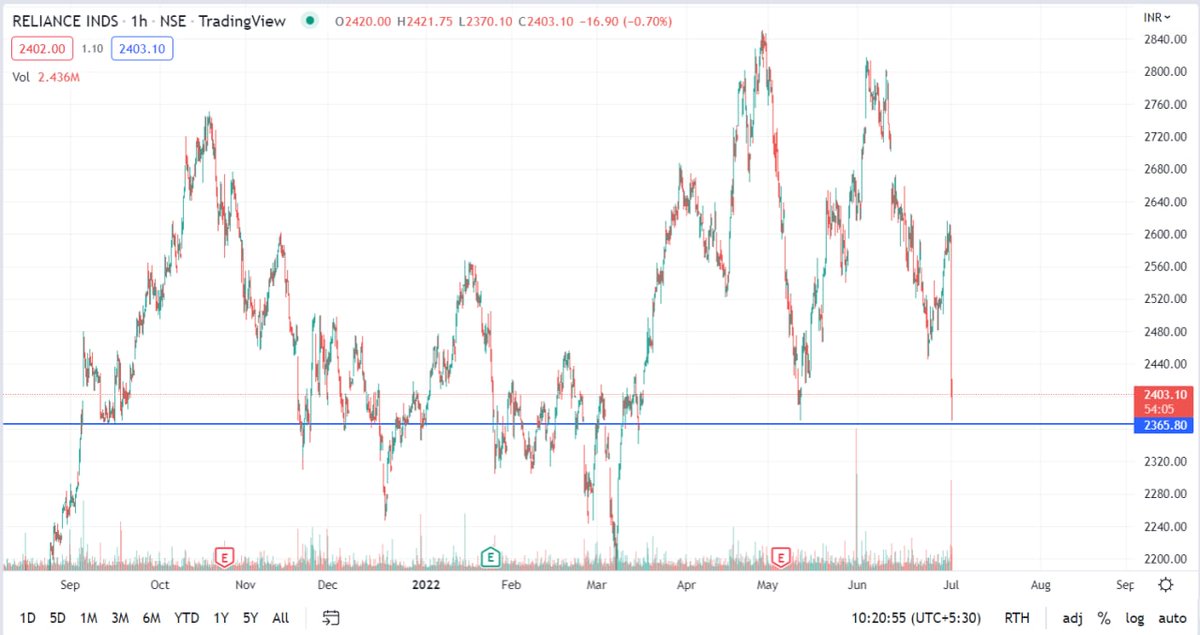Screen dimensions: 1200x635
Task: Select the 5D time range
Action: click(x=58, y=618)
